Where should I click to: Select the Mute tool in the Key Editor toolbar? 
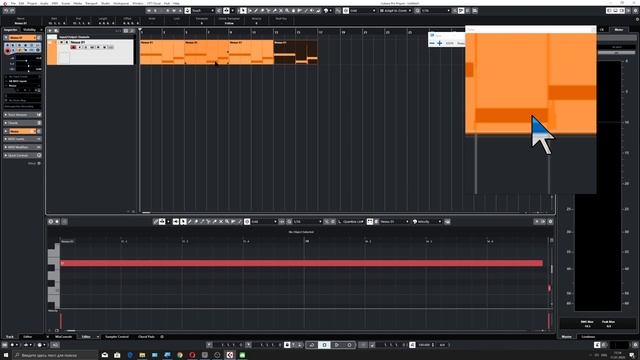(221, 222)
